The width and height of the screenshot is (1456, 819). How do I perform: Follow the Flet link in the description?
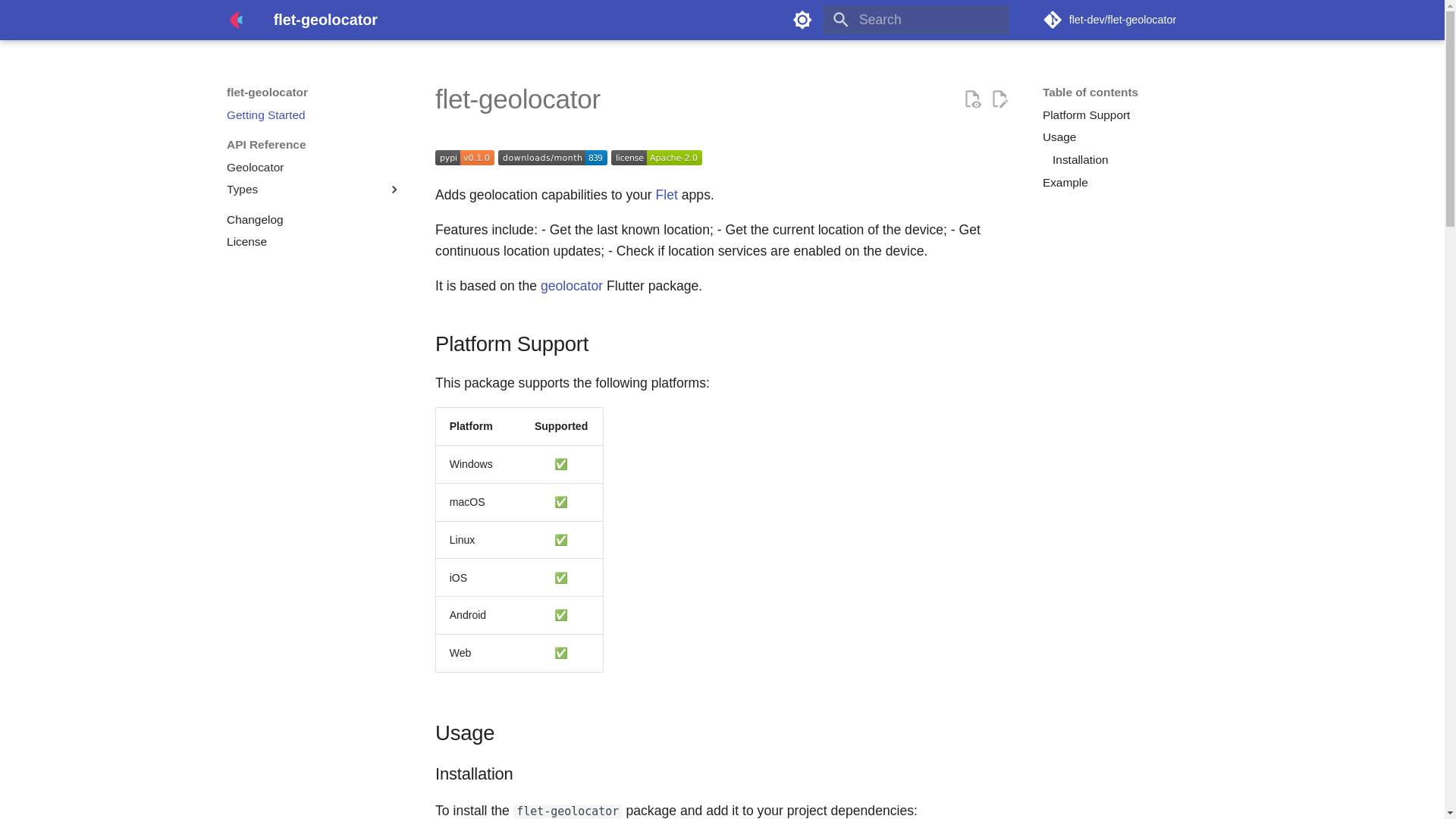(x=667, y=195)
